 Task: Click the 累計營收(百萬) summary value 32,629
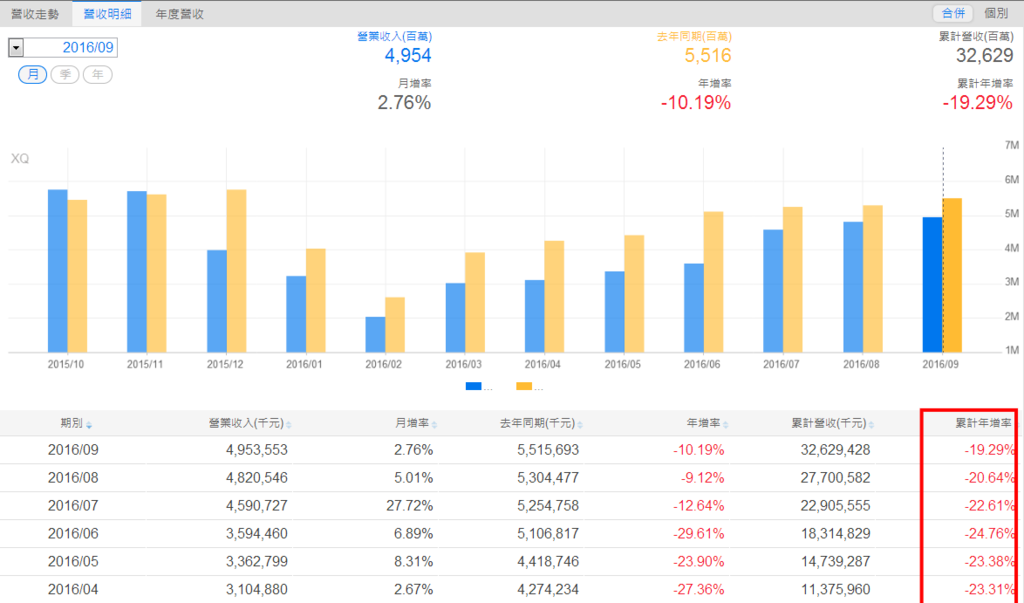point(985,56)
